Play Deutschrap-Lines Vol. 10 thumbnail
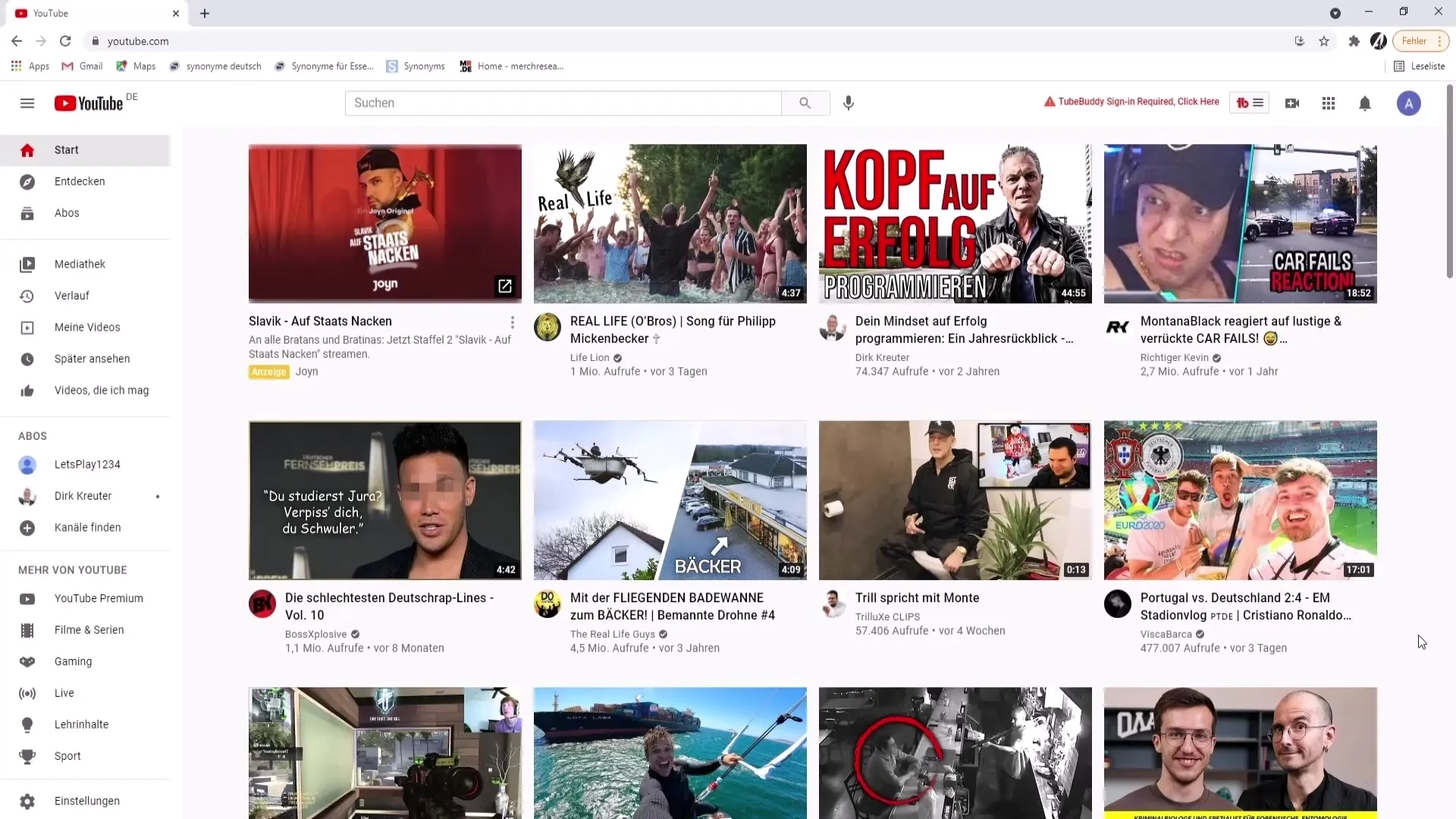 coord(385,500)
